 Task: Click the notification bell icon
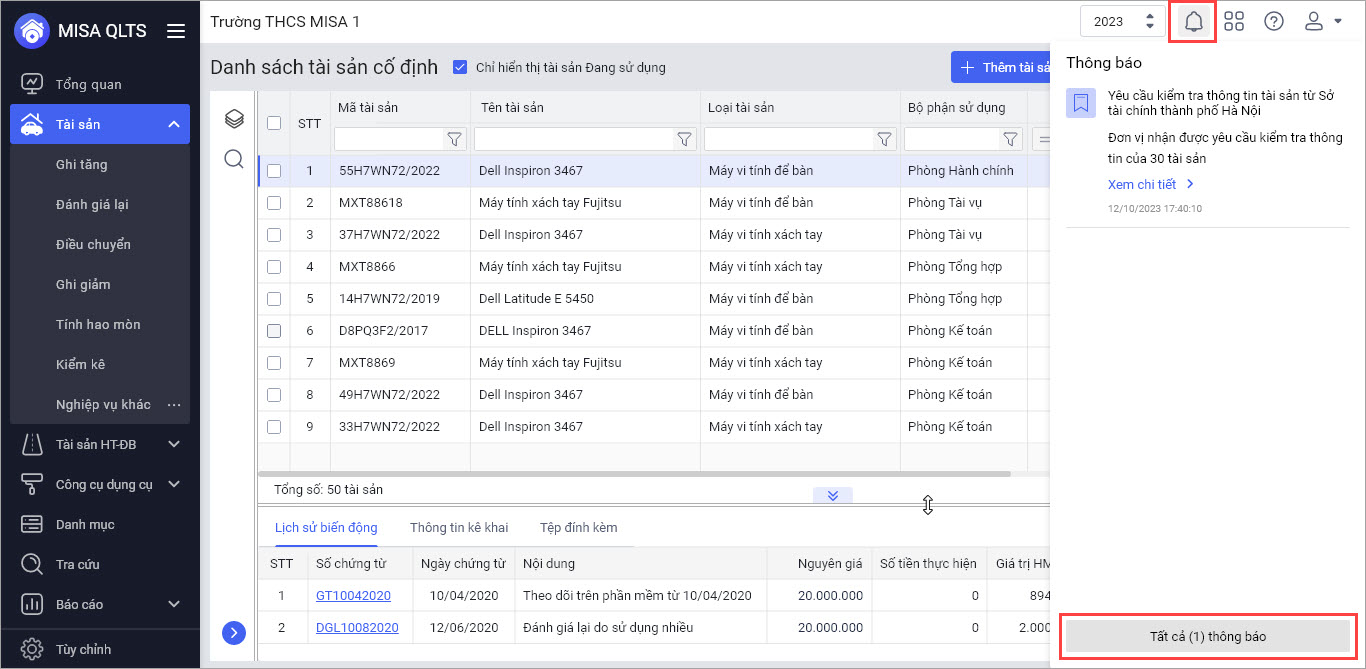coord(1193,21)
